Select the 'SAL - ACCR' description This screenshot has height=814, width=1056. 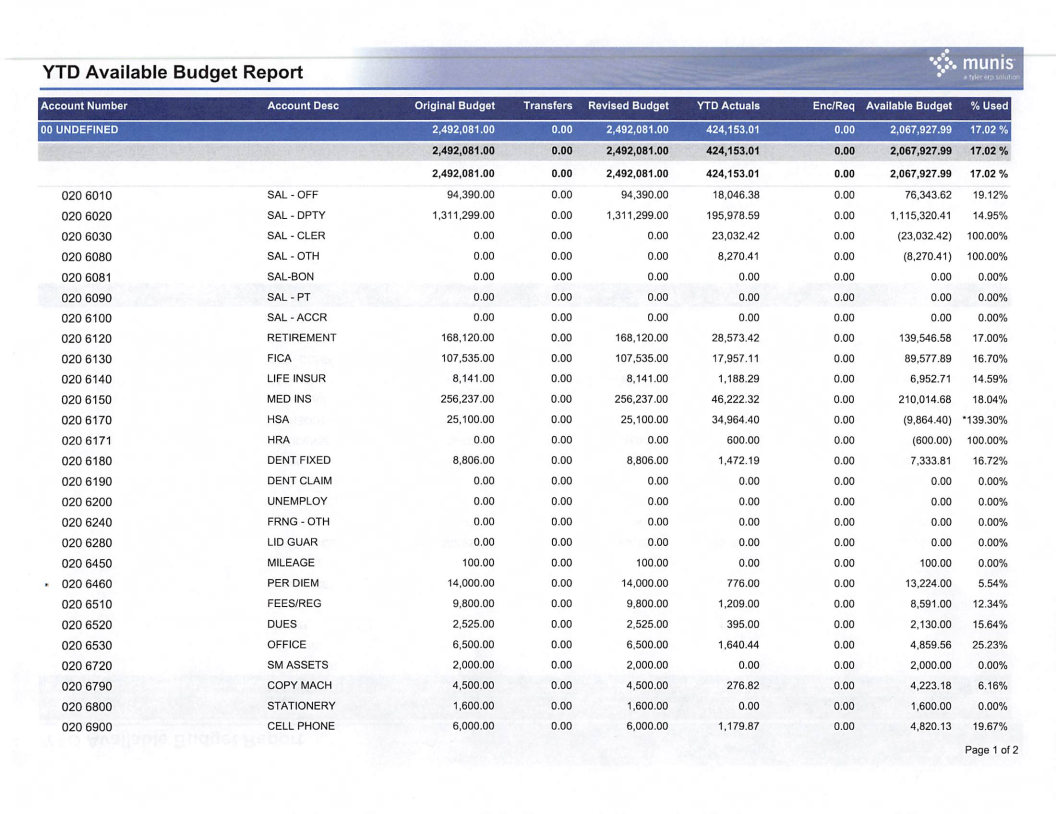pos(297,318)
